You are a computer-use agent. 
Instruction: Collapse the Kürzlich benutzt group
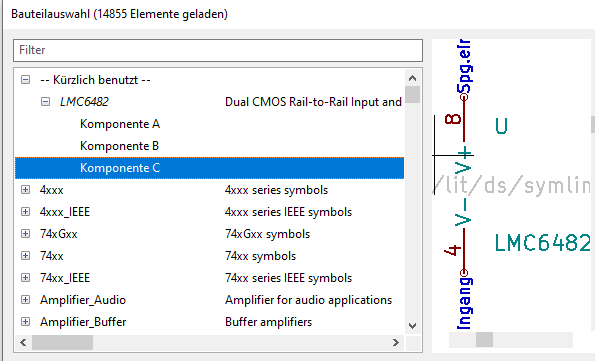tap(25, 80)
